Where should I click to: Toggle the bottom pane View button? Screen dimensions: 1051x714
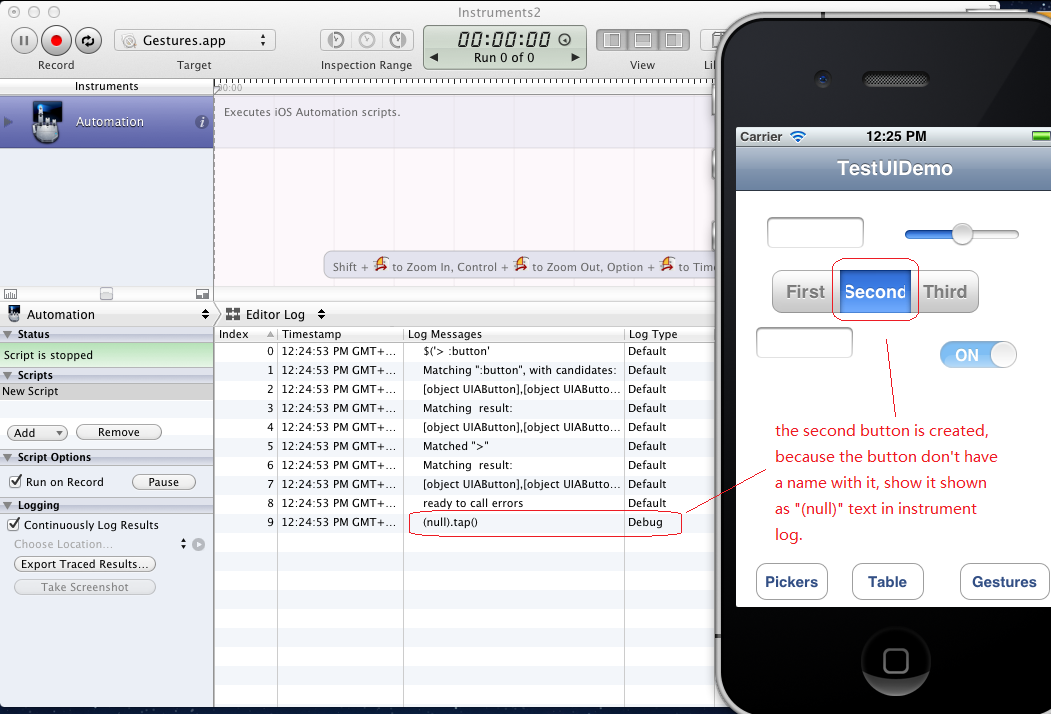tap(643, 40)
